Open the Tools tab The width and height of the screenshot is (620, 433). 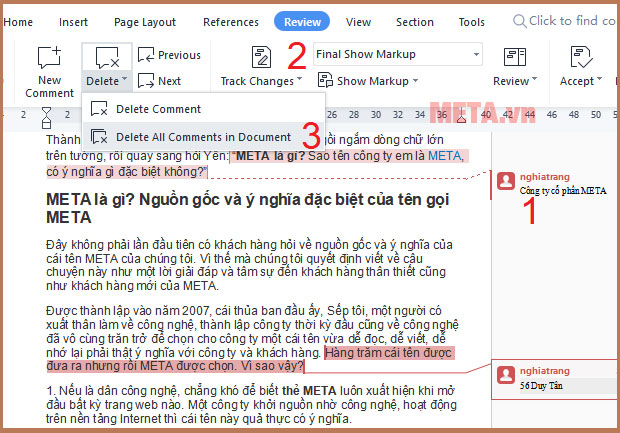point(471,22)
